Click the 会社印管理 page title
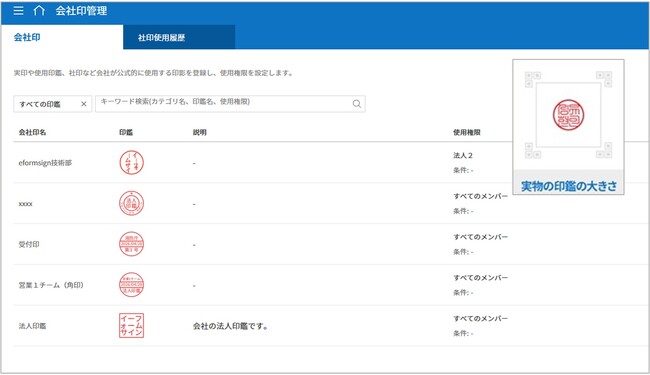 coord(81,11)
